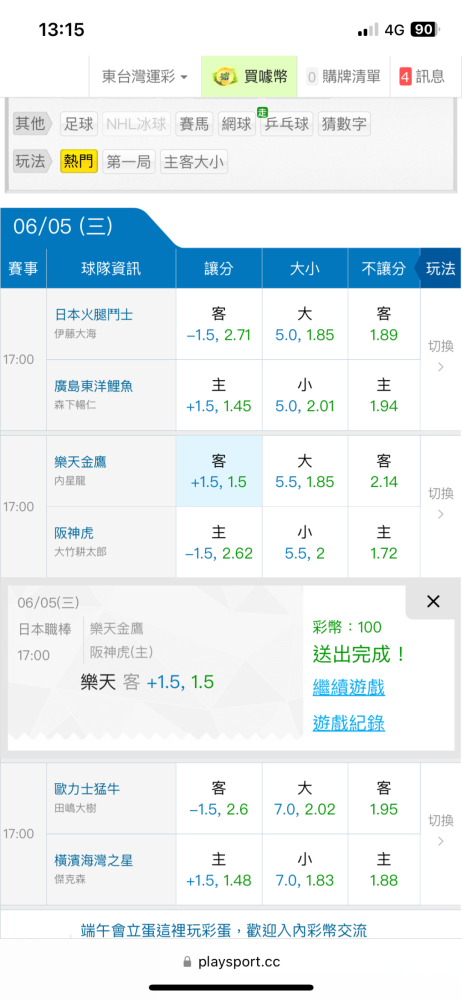Viewport: 462px width, 1000px height.
Task: Switch play type for 樂天金鷹 match
Action: click(440, 503)
